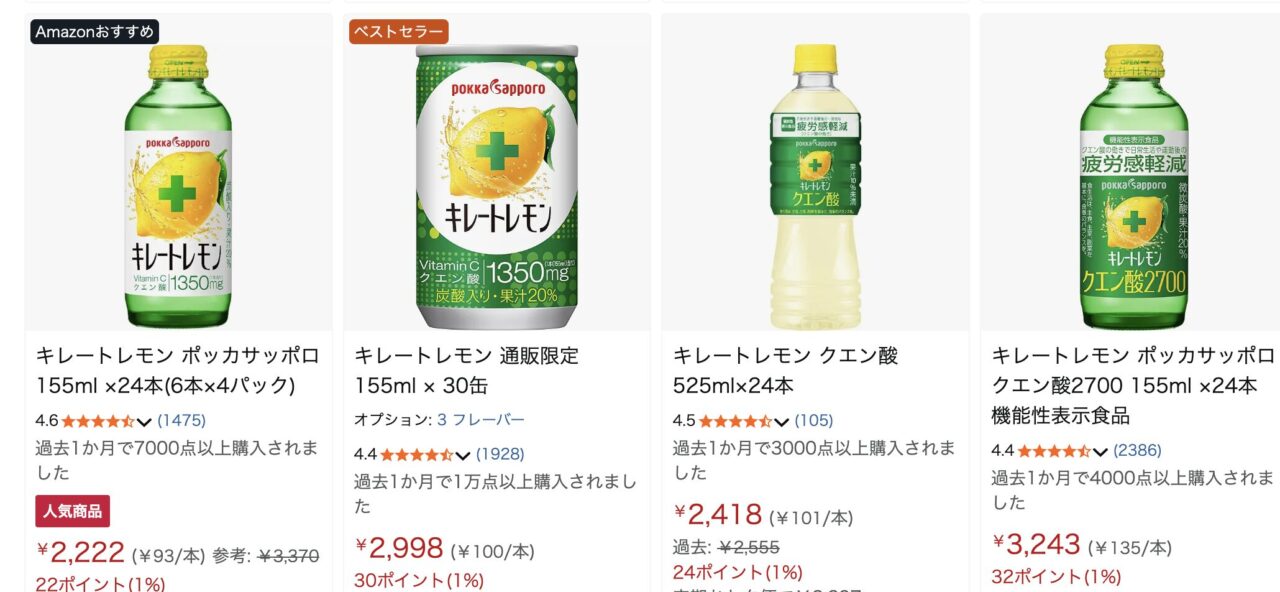Click the star rating of the クエン酸2700 product

tap(1054, 451)
